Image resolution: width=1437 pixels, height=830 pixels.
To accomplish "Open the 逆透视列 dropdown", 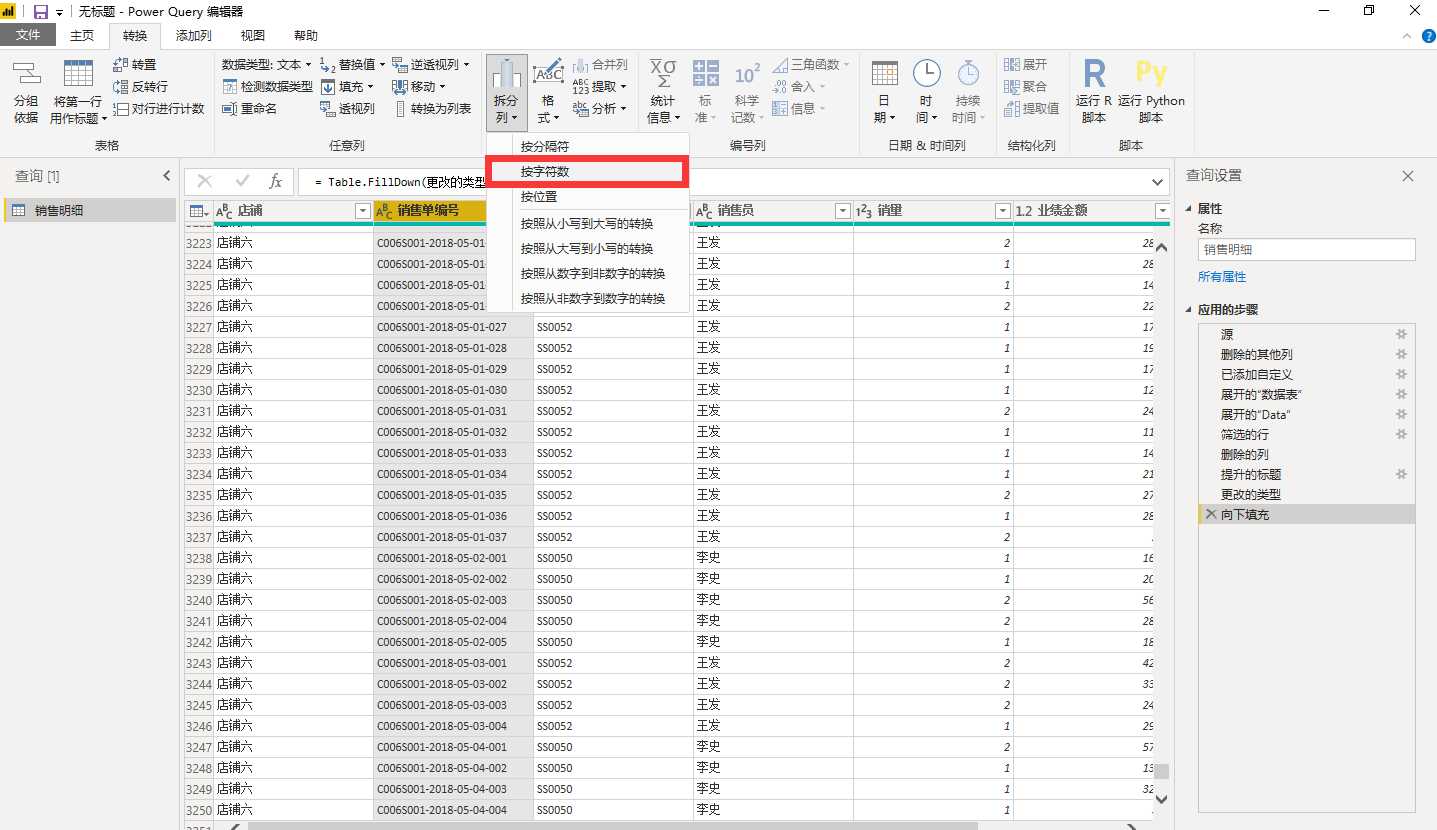I will coord(431,64).
